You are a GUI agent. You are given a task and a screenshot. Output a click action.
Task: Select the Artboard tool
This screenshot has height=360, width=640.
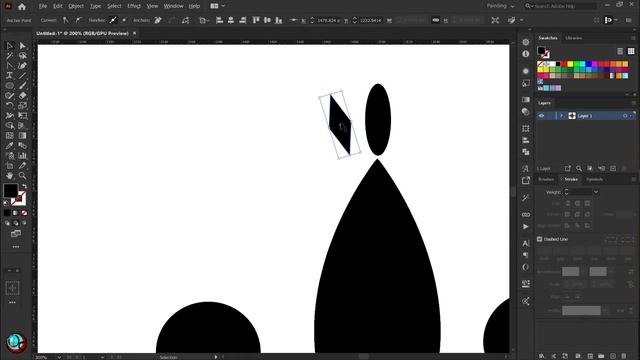point(9,166)
